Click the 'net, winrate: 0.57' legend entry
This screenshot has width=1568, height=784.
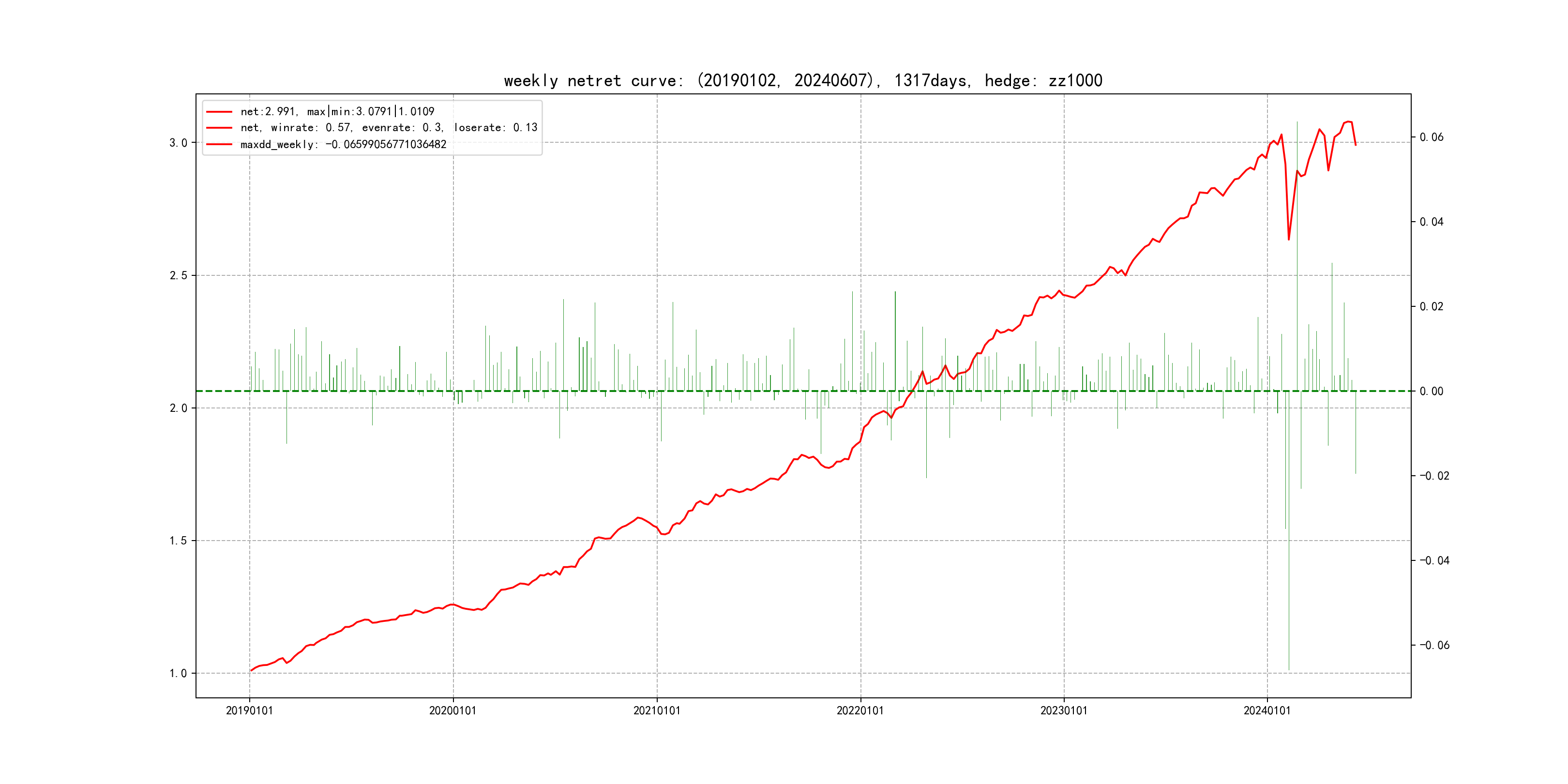click(388, 128)
